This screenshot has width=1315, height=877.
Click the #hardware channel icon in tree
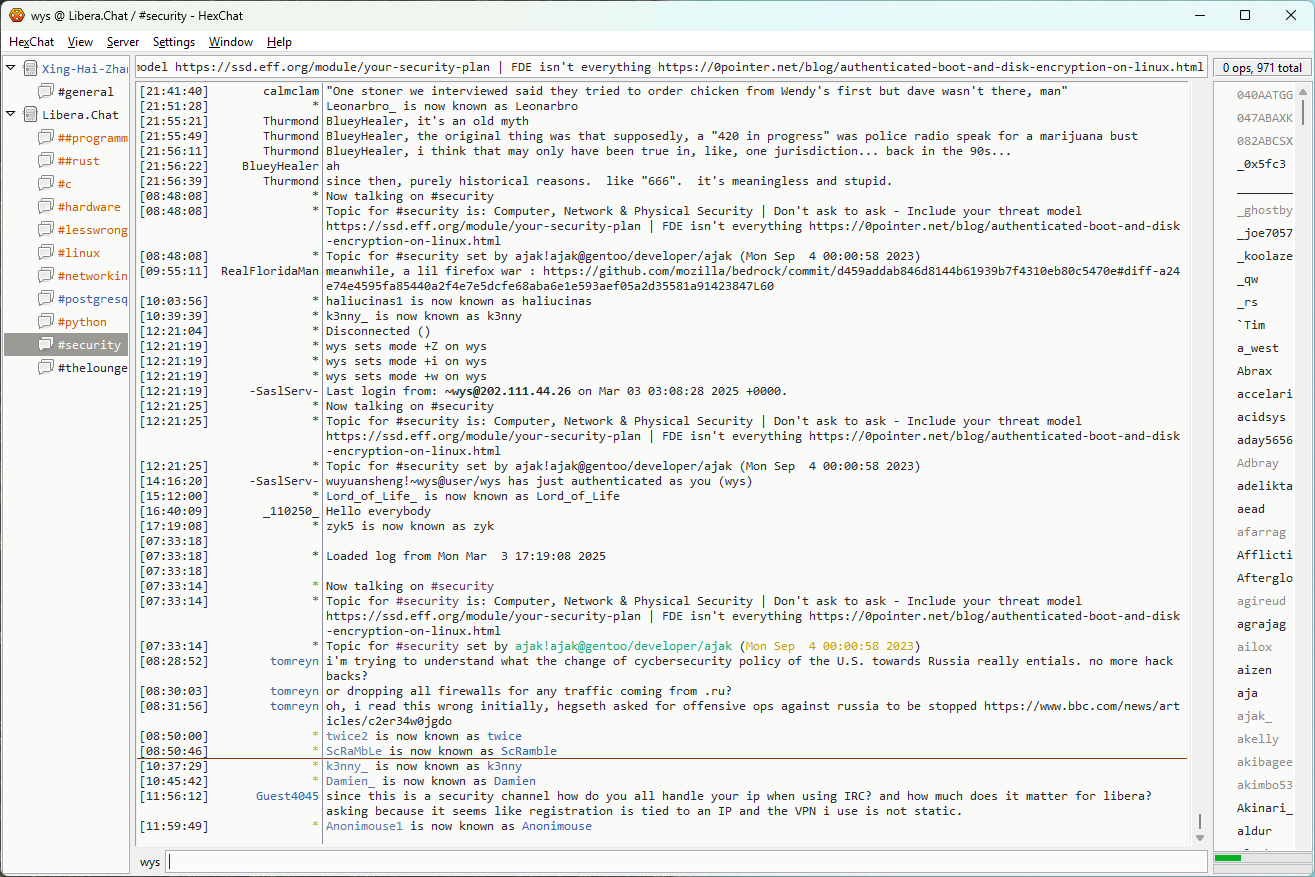[x=46, y=207]
